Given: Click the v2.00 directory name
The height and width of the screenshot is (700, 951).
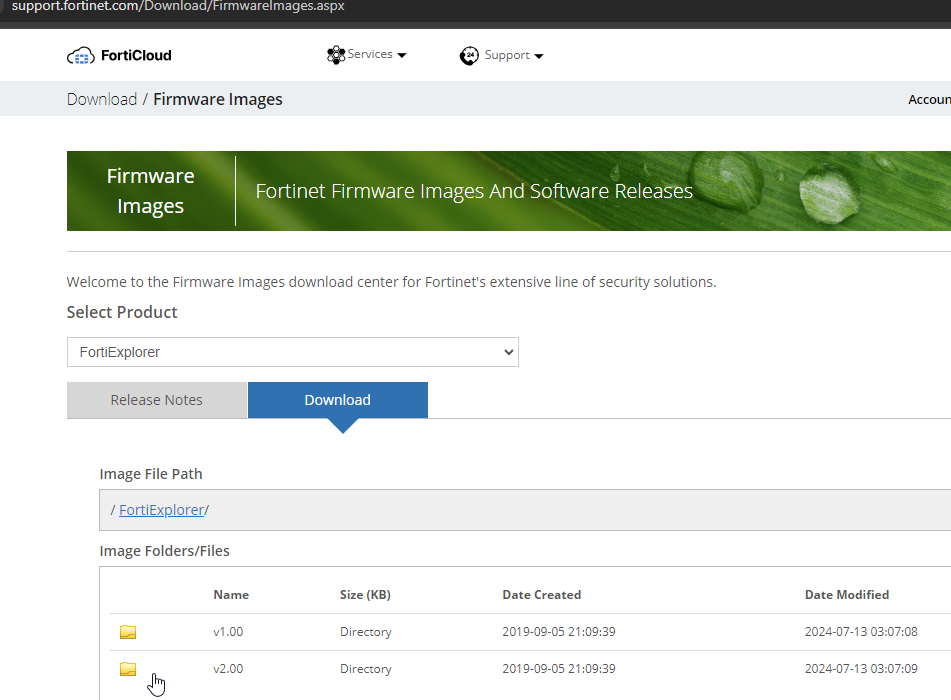Looking at the screenshot, I should coord(228,668).
